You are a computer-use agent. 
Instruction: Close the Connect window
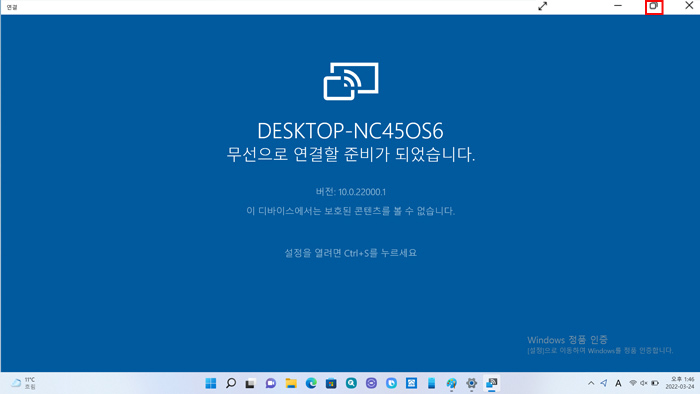(689, 6)
